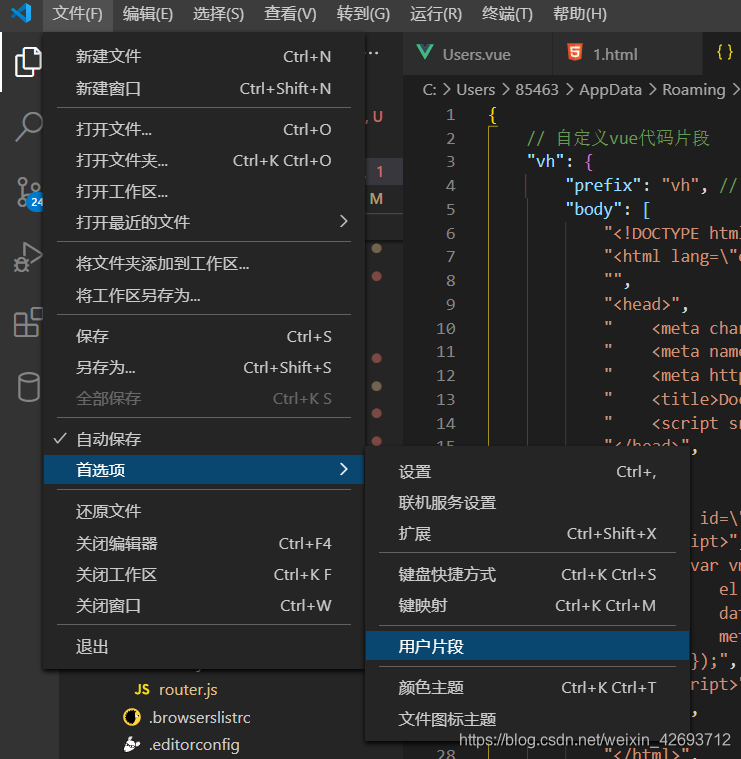Choose 还原文件 menu entry
Screen dimensions: 741x759
(204, 511)
